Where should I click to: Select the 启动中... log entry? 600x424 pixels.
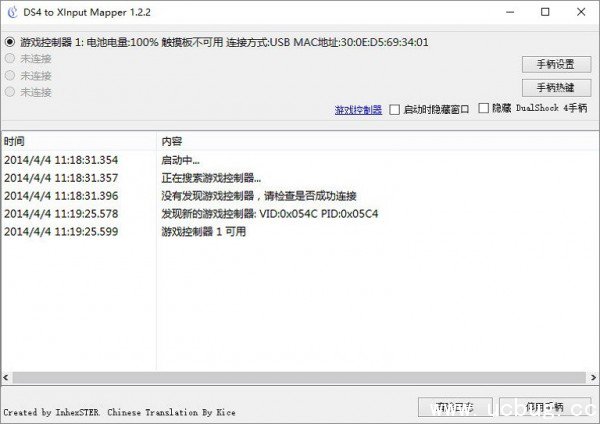click(x=181, y=160)
